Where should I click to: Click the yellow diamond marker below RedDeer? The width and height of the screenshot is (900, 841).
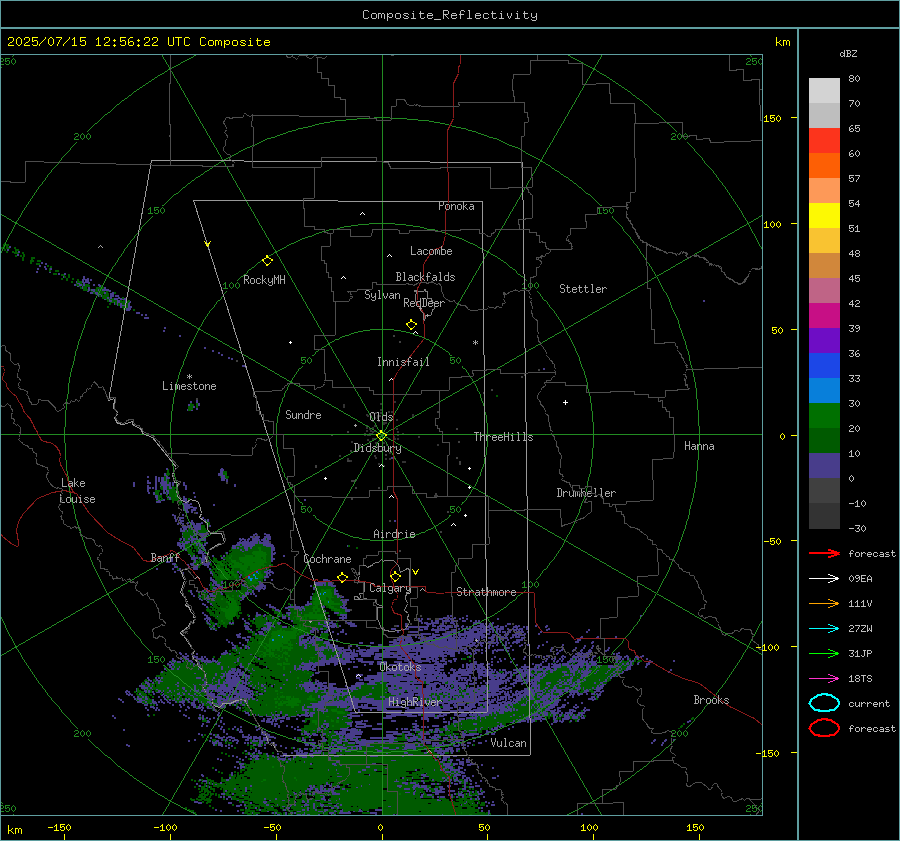tap(411, 325)
